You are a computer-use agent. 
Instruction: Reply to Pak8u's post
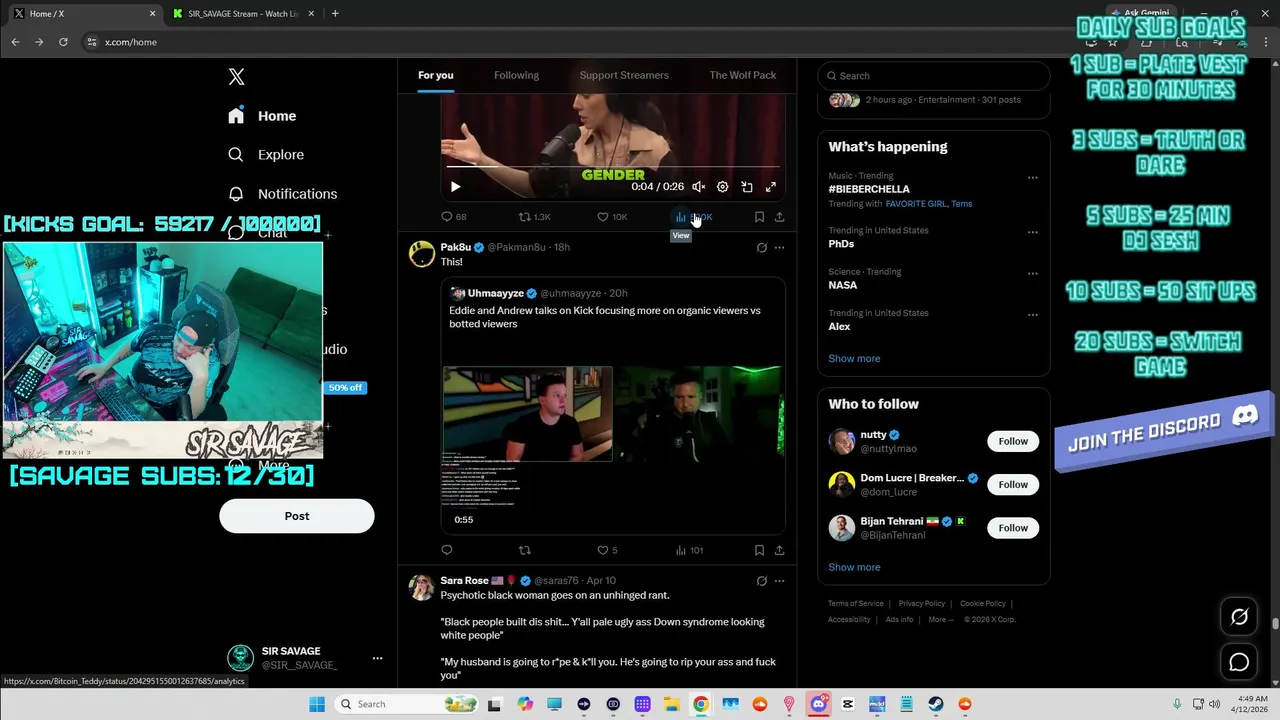tap(447, 550)
